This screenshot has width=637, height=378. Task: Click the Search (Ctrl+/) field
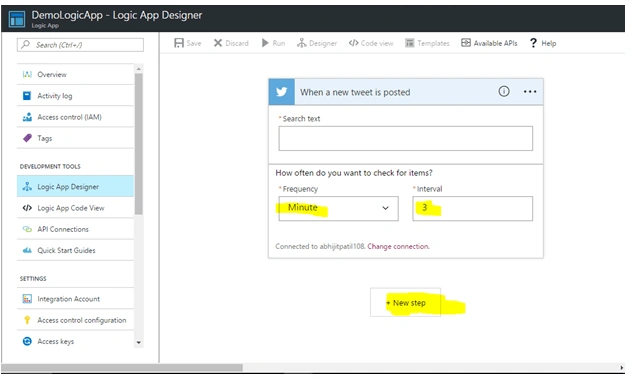[x=80, y=45]
